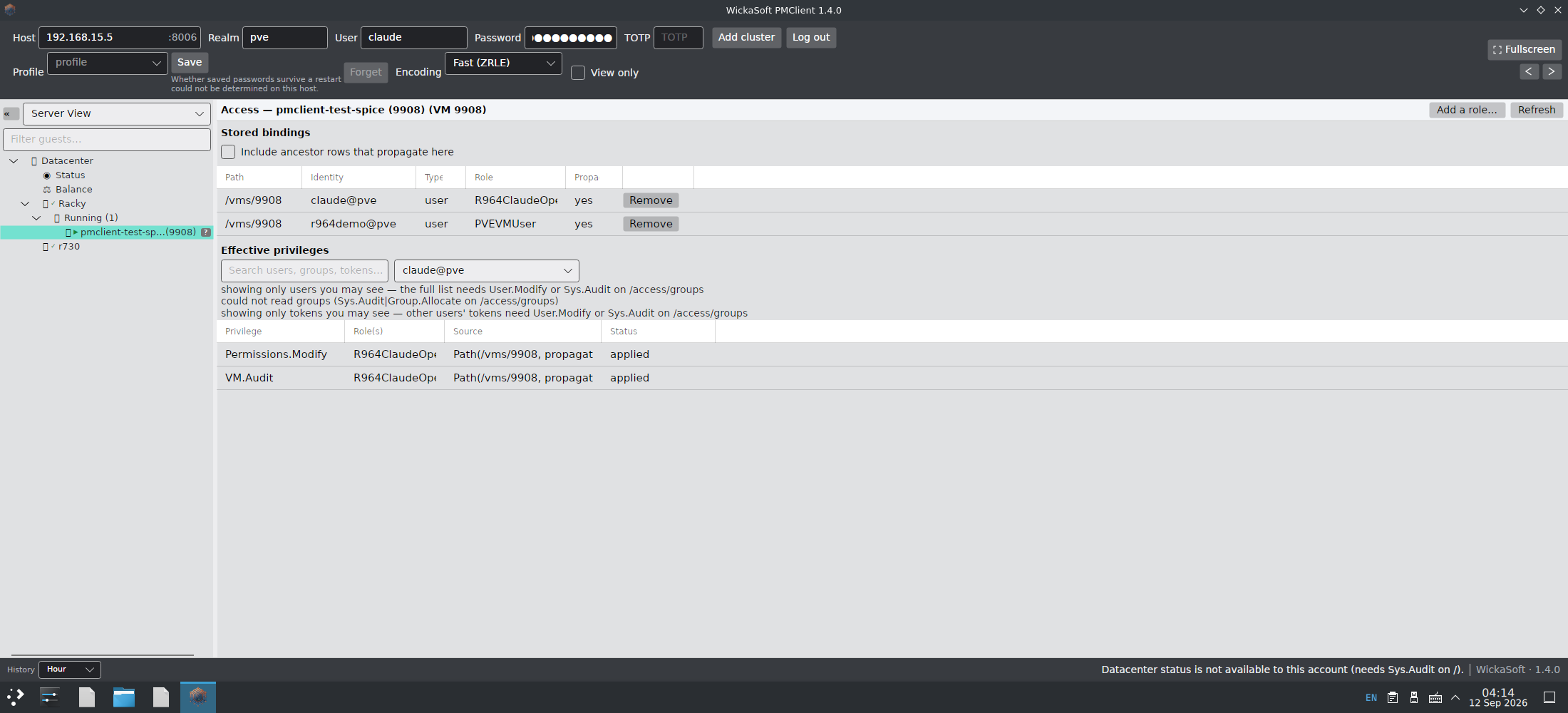Click the Fullscreen button

[x=1525, y=49]
